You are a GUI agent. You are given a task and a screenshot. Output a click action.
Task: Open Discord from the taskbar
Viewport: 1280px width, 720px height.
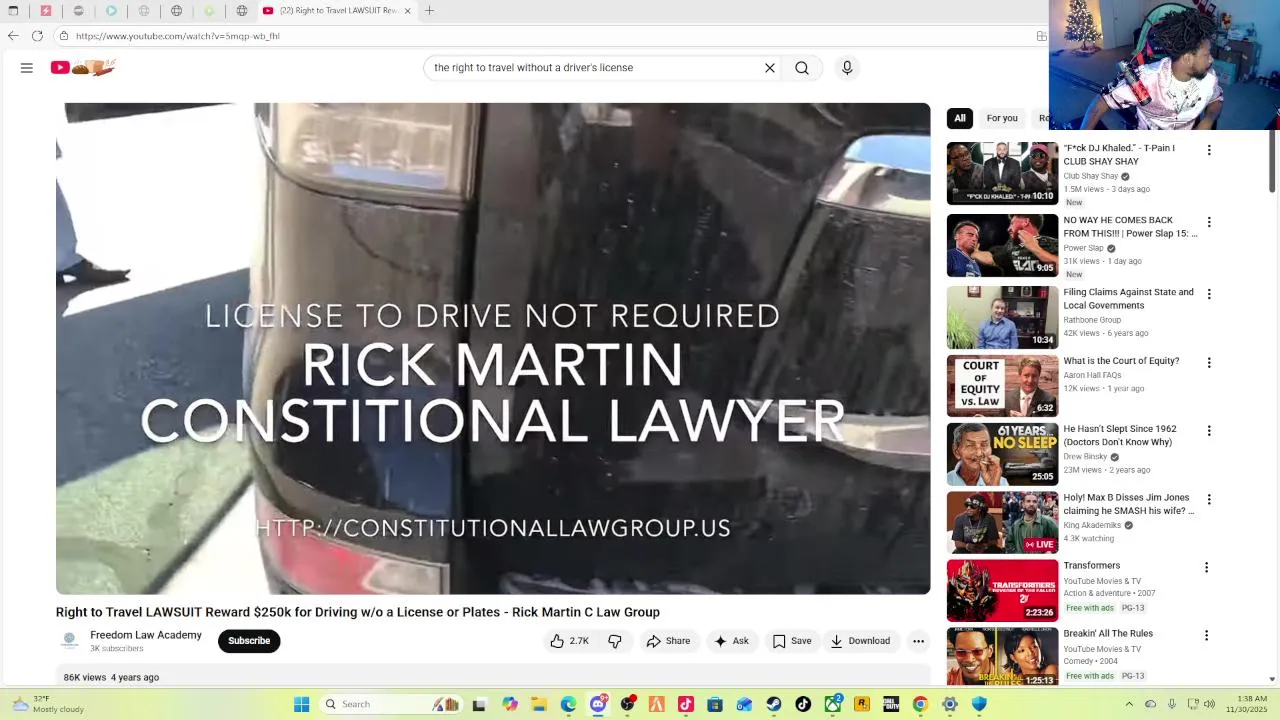pyautogui.click(x=598, y=704)
